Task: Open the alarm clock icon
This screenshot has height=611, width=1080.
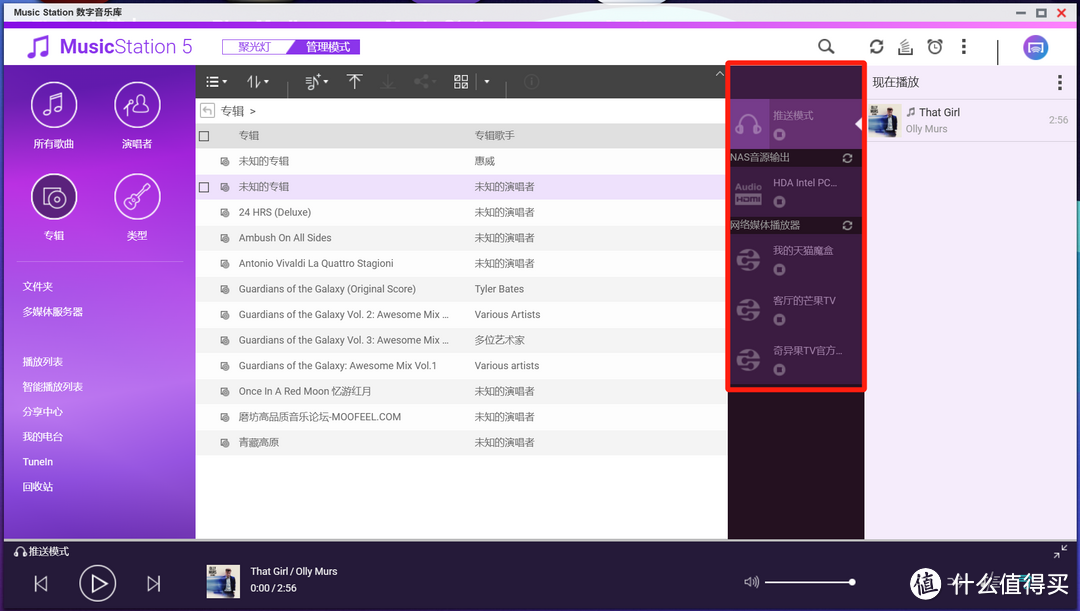Action: pyautogui.click(x=935, y=47)
